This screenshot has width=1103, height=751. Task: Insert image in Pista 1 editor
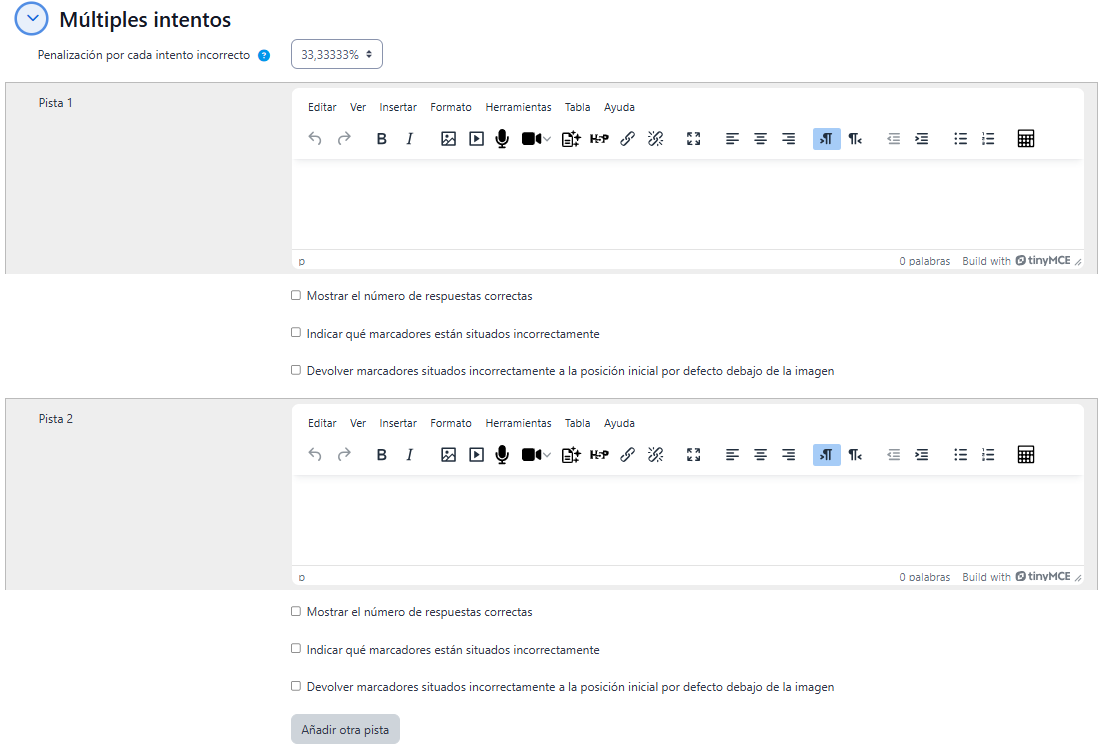pos(448,139)
